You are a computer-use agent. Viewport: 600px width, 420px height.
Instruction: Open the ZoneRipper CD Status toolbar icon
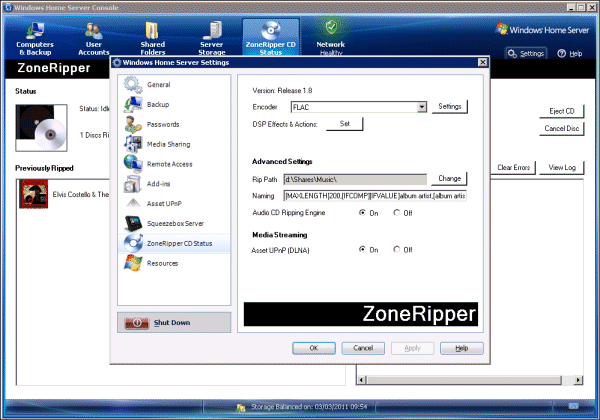[x=271, y=31]
